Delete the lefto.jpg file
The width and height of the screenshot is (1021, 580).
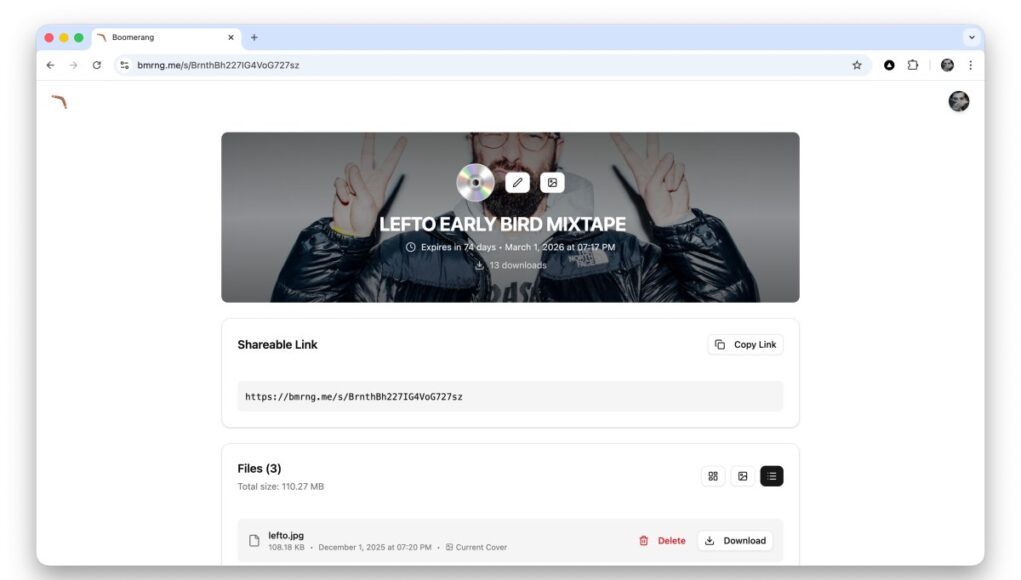point(662,540)
